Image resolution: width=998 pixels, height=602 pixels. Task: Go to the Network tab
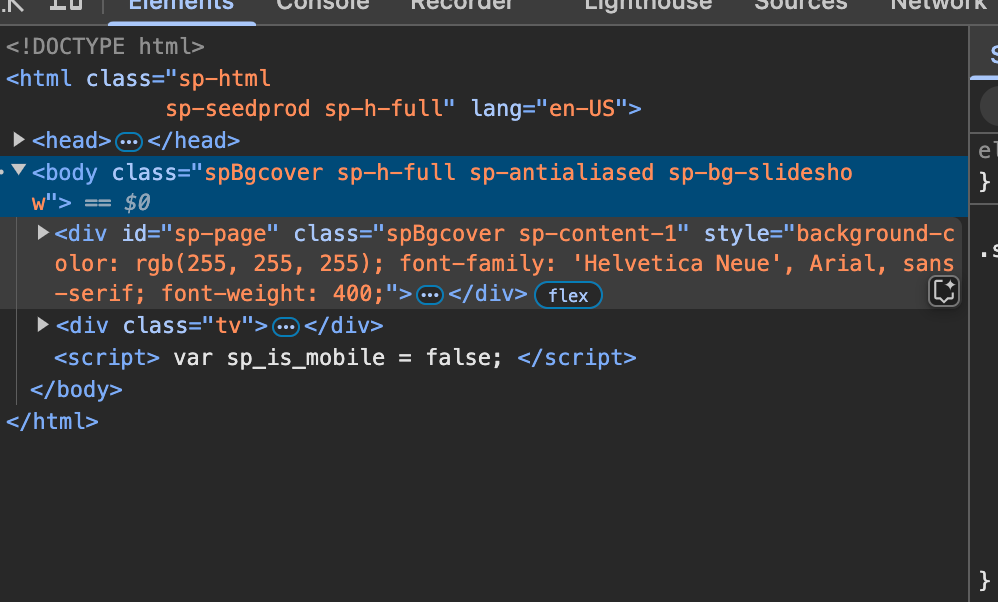[938, 5]
